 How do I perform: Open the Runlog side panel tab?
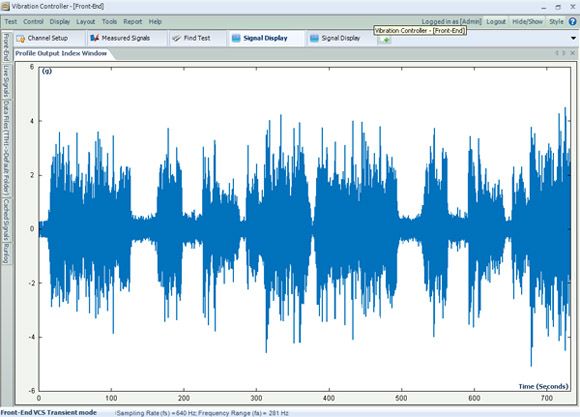(6, 253)
